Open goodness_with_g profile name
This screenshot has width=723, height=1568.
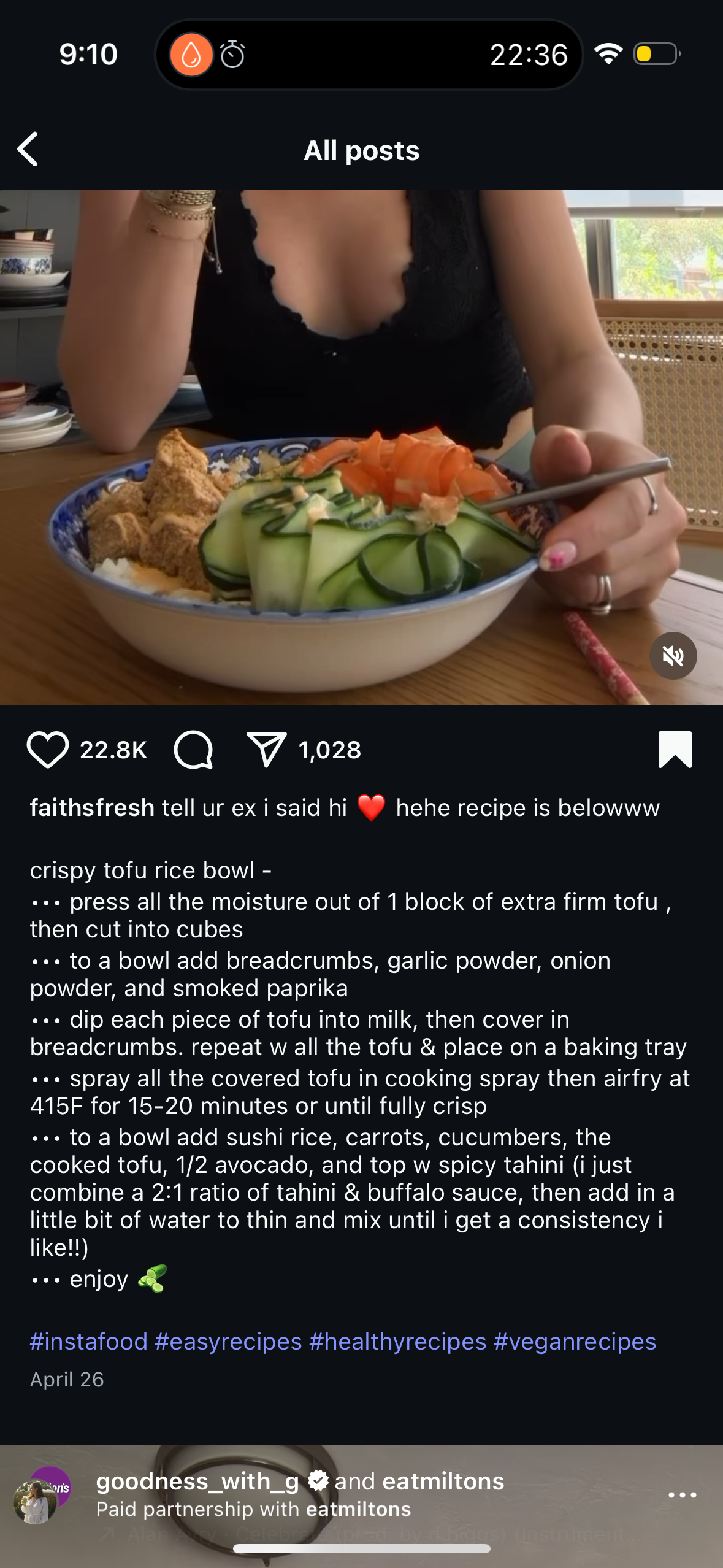197,1481
